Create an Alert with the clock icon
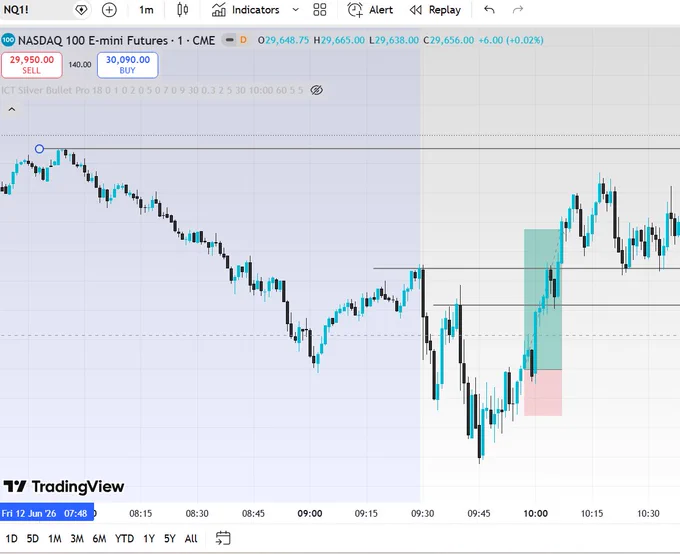 370,10
